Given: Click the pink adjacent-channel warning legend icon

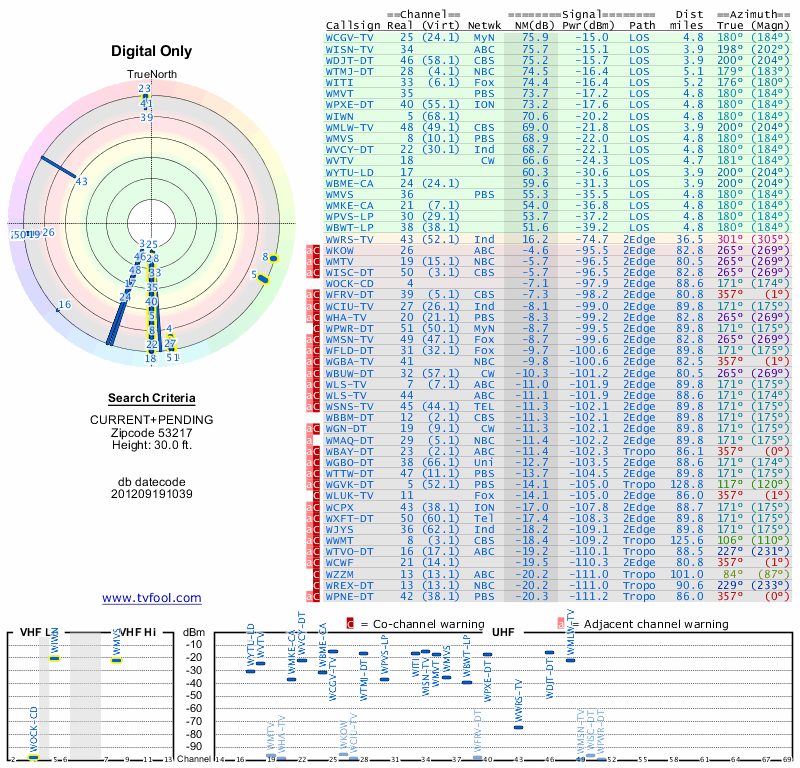Looking at the screenshot, I should click(559, 624).
